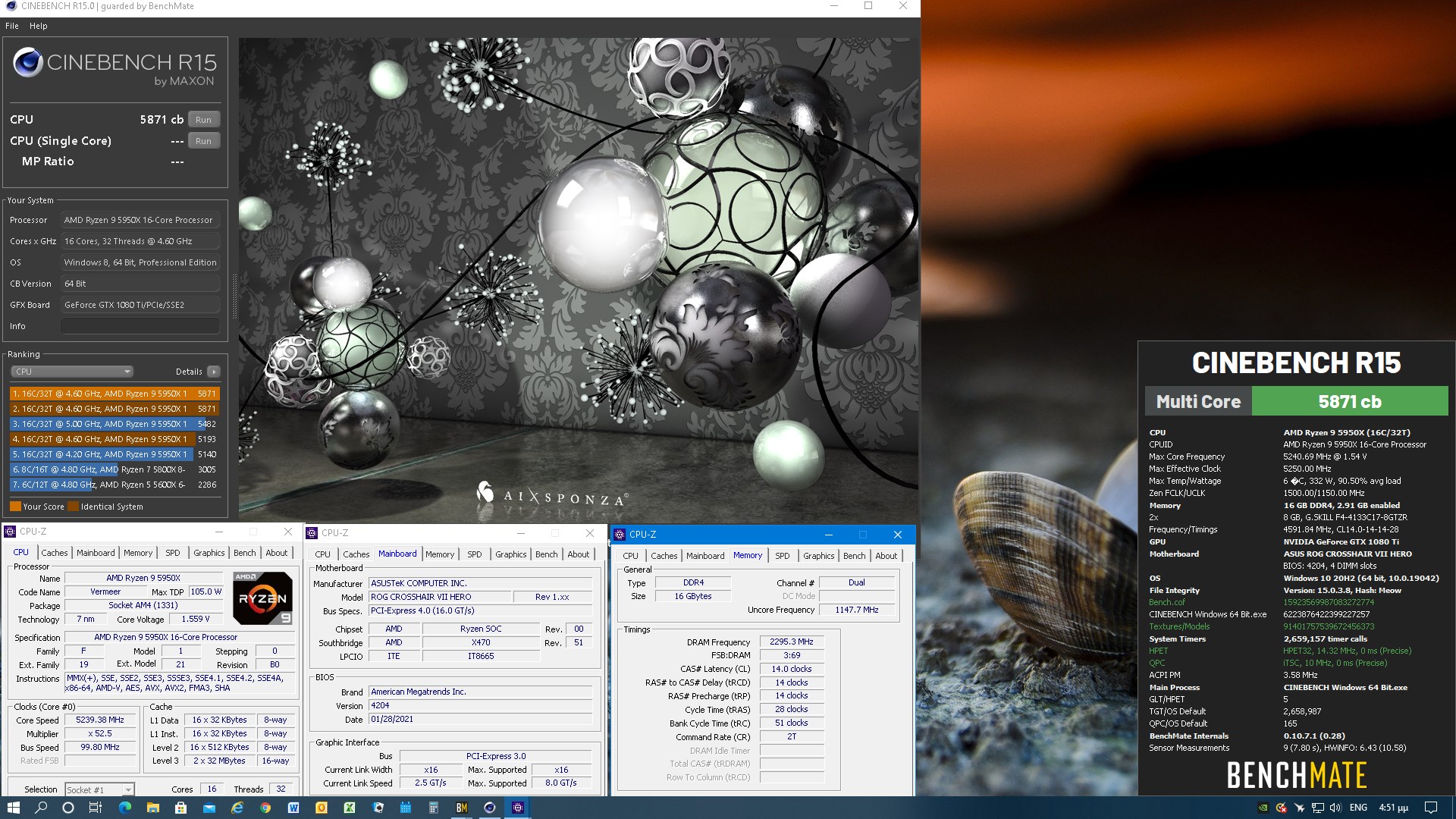The height and width of the screenshot is (819, 1456).
Task: Run the Cinebench CPU multi-core test
Action: 203,120
